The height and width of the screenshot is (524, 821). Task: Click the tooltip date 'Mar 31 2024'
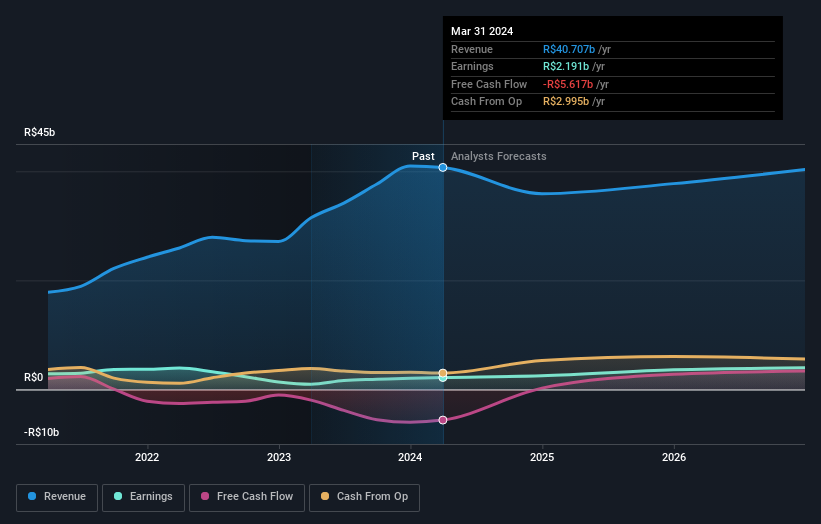coord(482,31)
